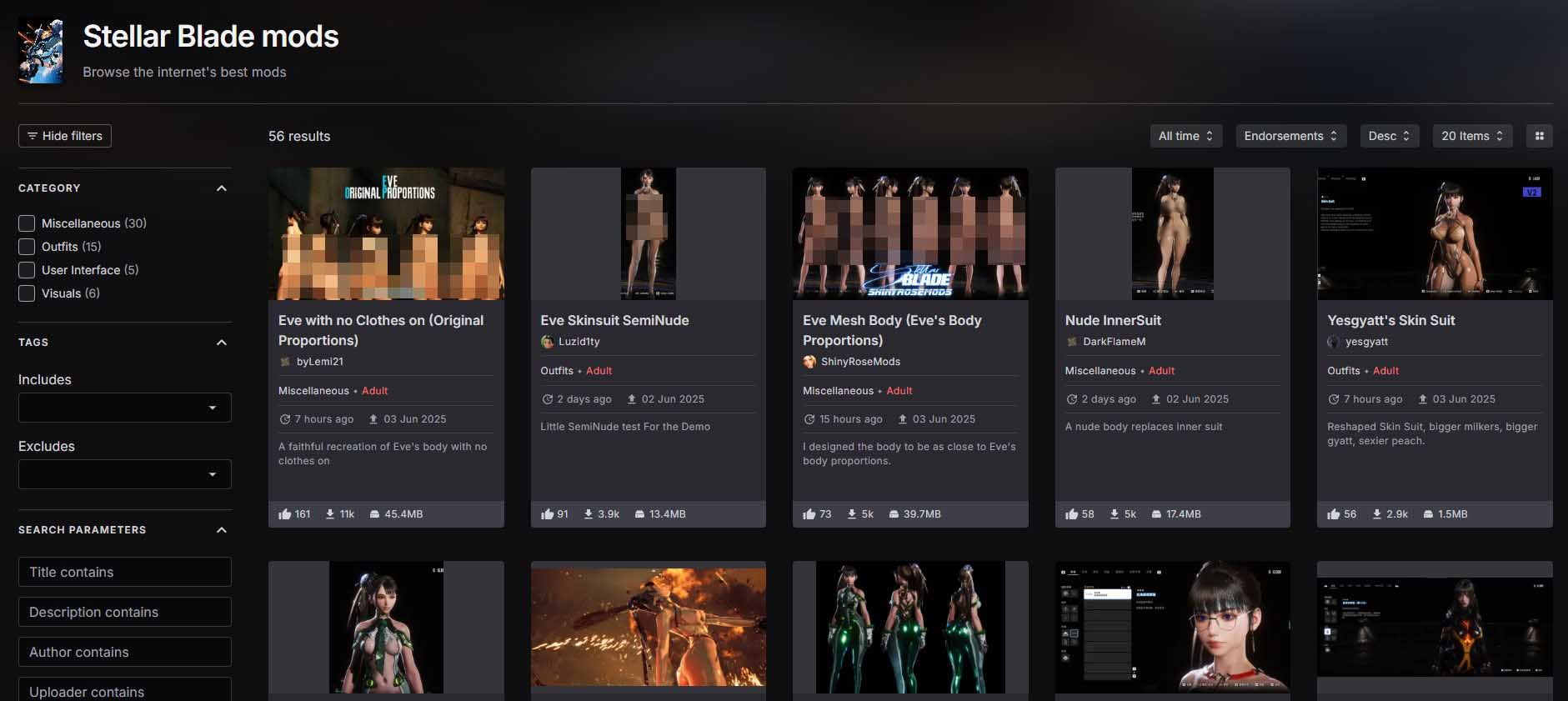Click the 17.4MB file size icon

click(x=1157, y=514)
